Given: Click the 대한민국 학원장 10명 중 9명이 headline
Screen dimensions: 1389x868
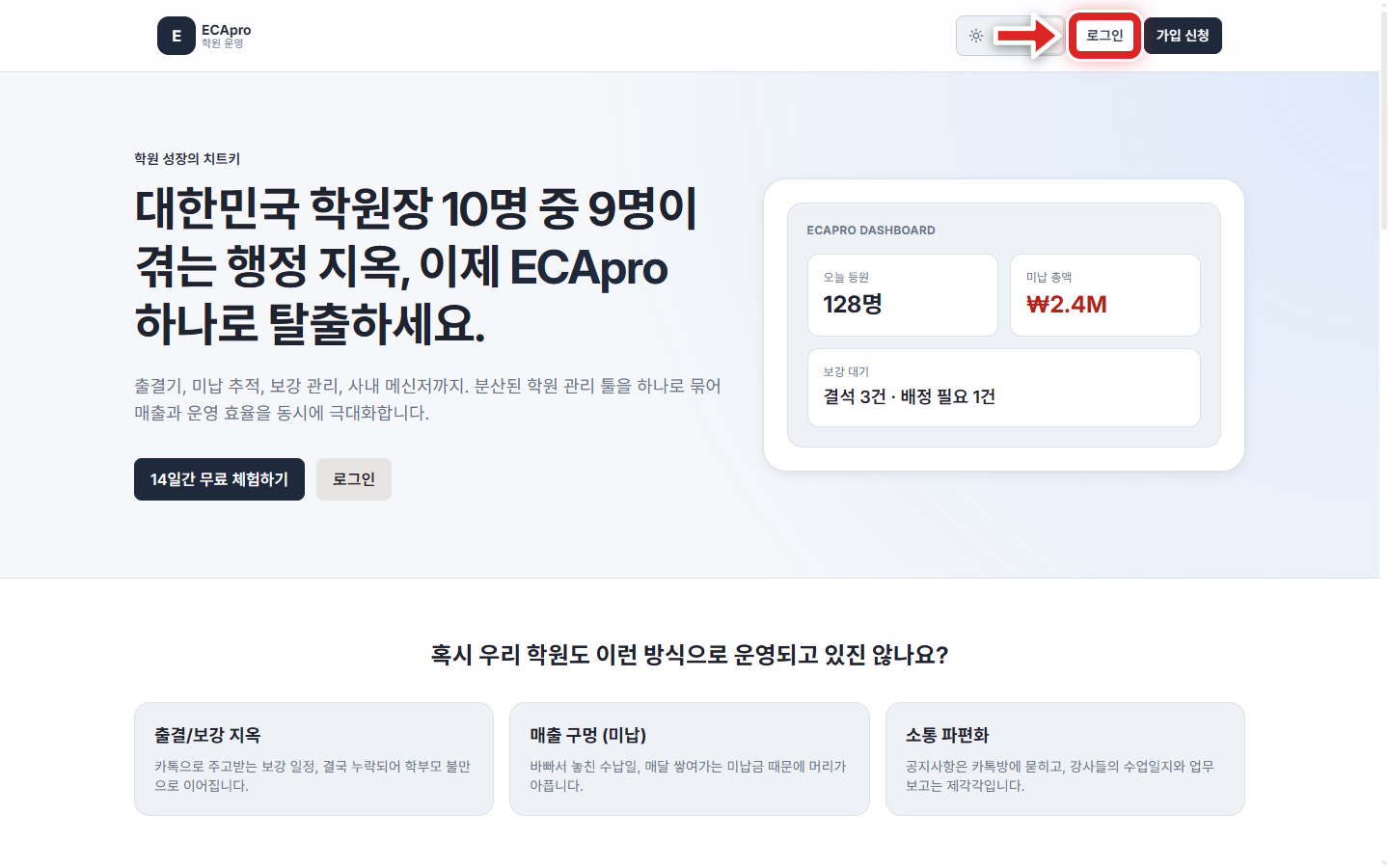Looking at the screenshot, I should point(415,209).
